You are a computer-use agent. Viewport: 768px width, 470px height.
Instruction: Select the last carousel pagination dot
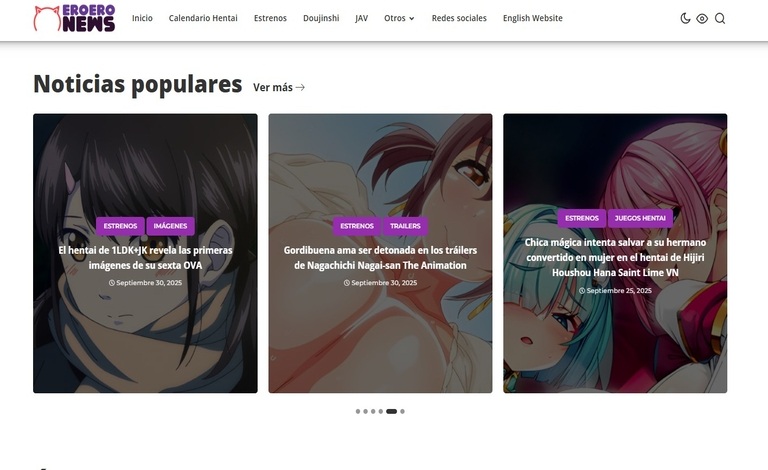402,411
